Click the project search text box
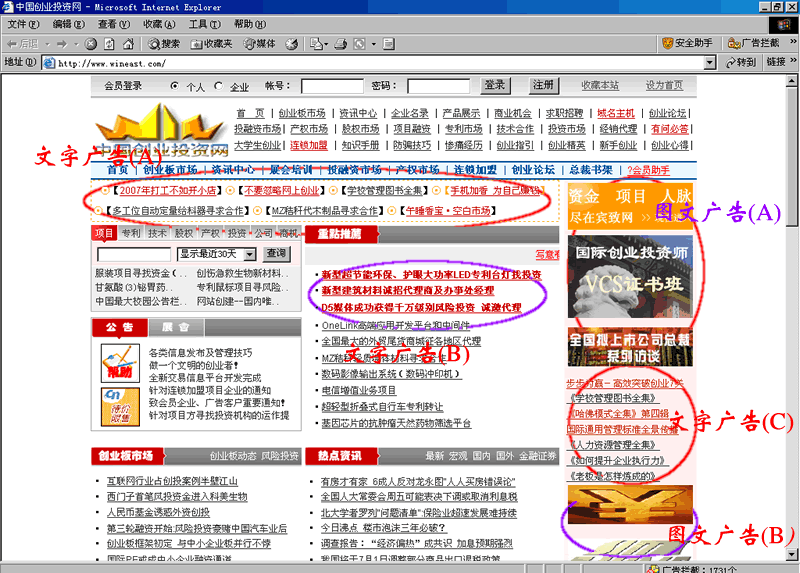The height and width of the screenshot is (573, 800). [x=134, y=254]
